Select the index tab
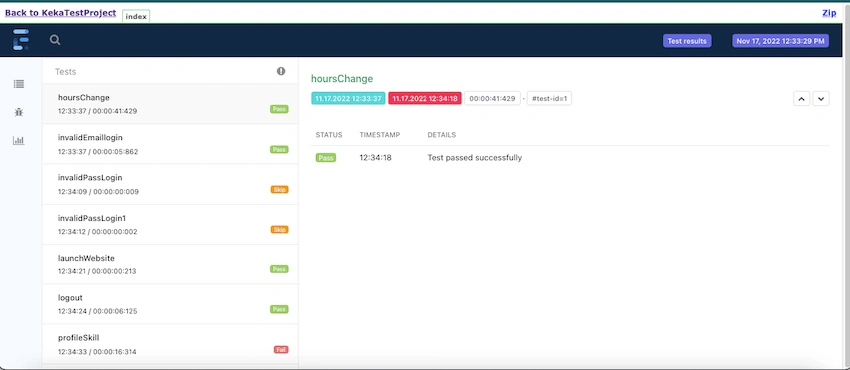The height and width of the screenshot is (370, 850). [x=136, y=16]
